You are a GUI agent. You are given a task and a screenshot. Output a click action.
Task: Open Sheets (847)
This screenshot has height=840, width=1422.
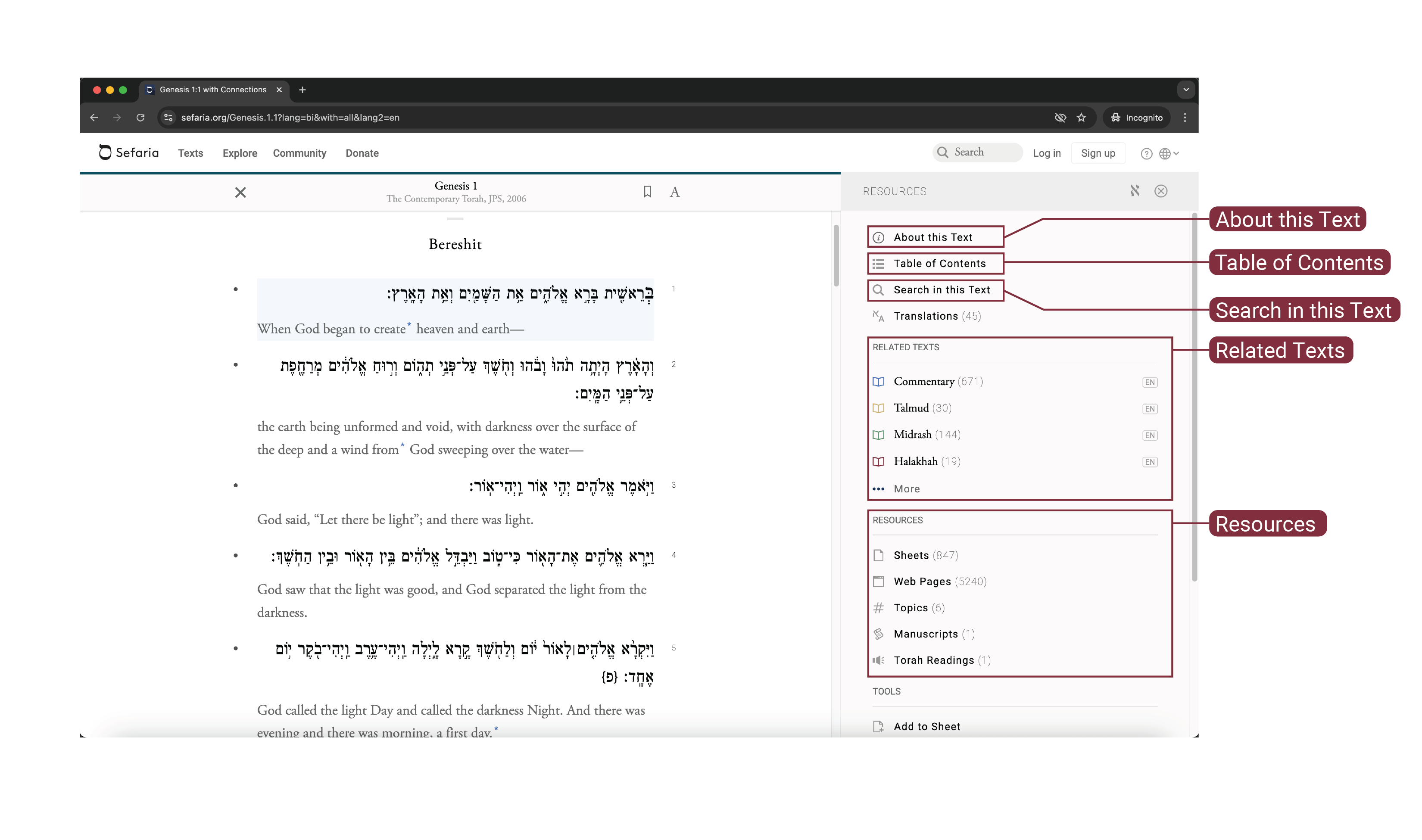(x=926, y=555)
